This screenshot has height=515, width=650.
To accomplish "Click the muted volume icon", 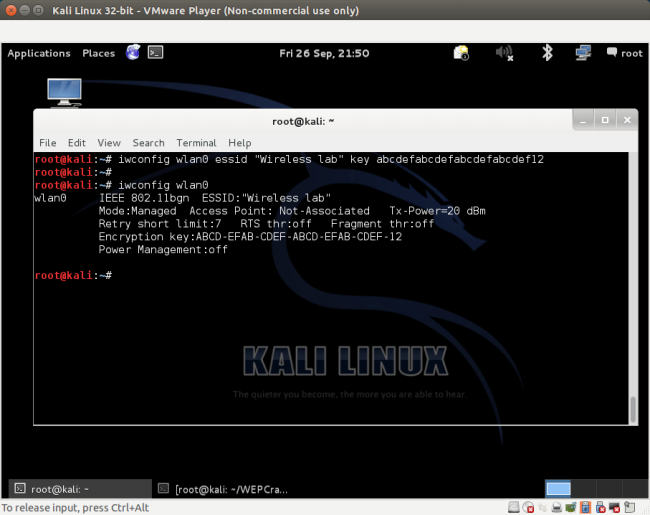I will (504, 53).
